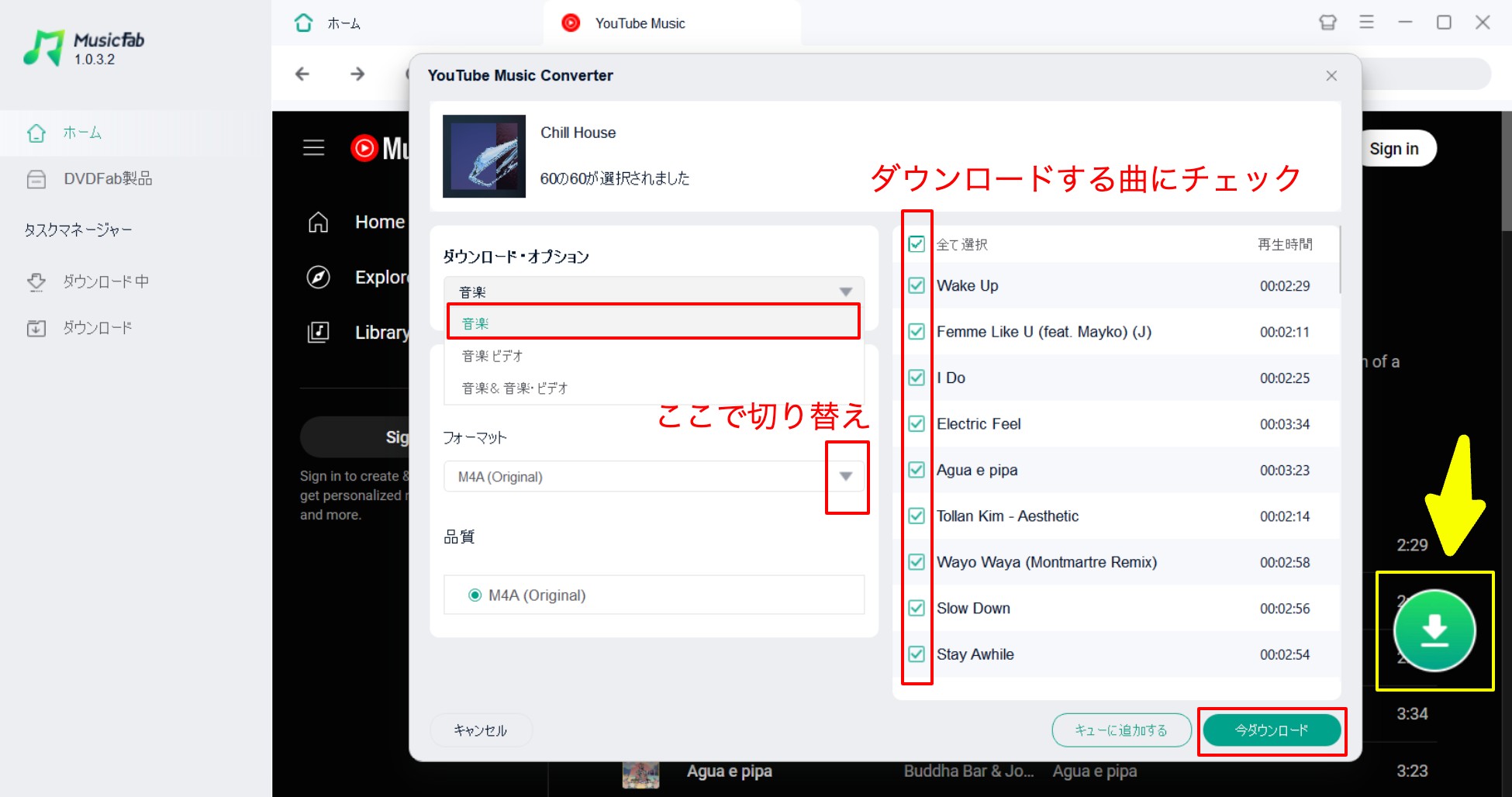Click the Slow Down track name
The width and height of the screenshot is (1512, 797).
973,609
